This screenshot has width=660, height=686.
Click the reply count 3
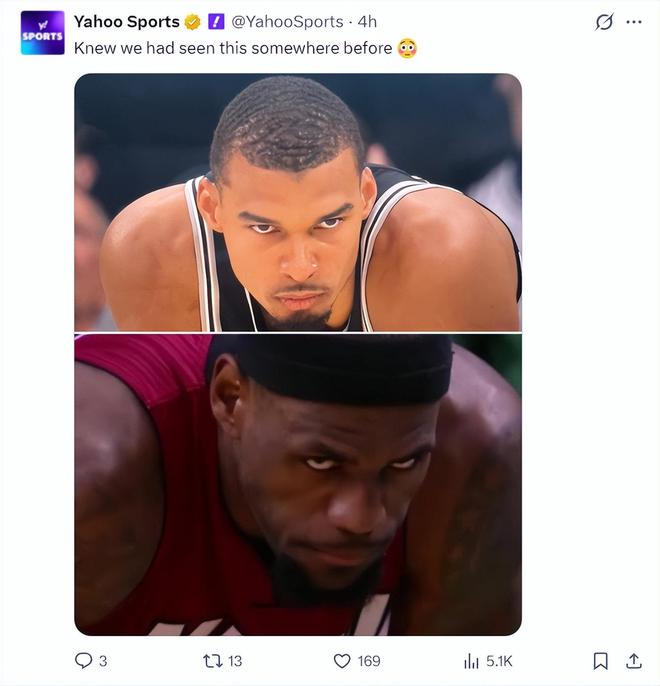click(103, 661)
